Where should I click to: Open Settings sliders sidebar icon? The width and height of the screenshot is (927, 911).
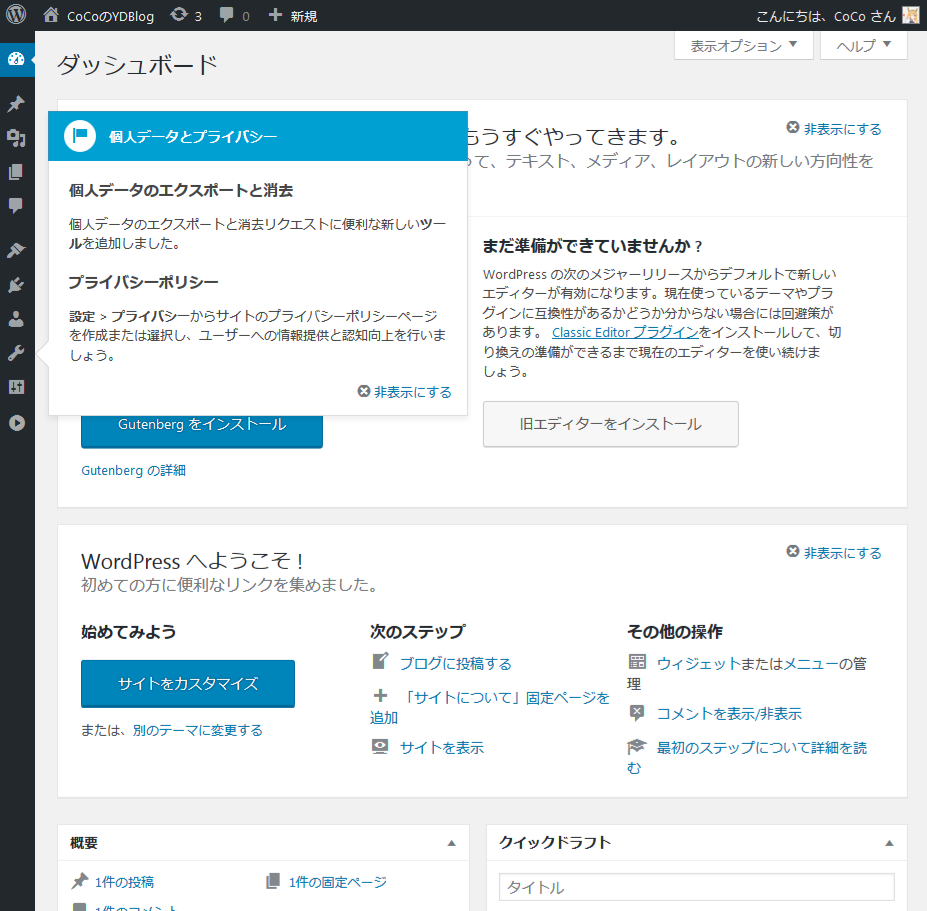point(17,388)
